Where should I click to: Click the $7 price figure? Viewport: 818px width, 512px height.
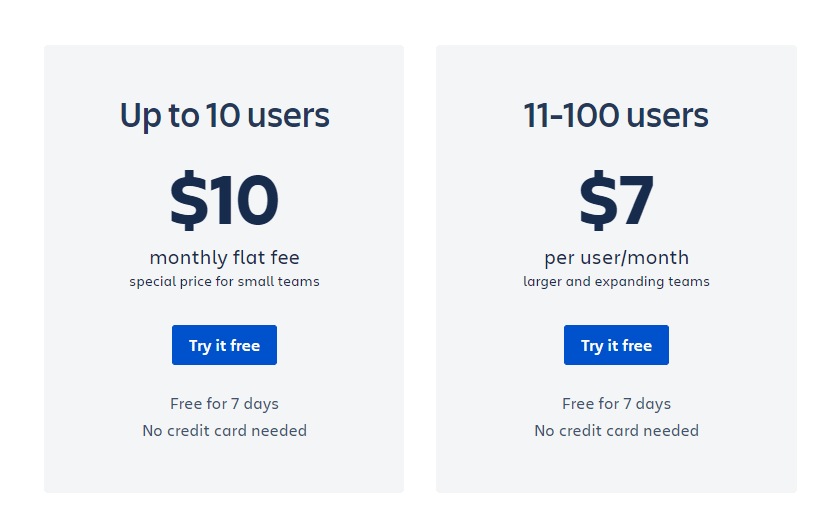tap(616, 200)
